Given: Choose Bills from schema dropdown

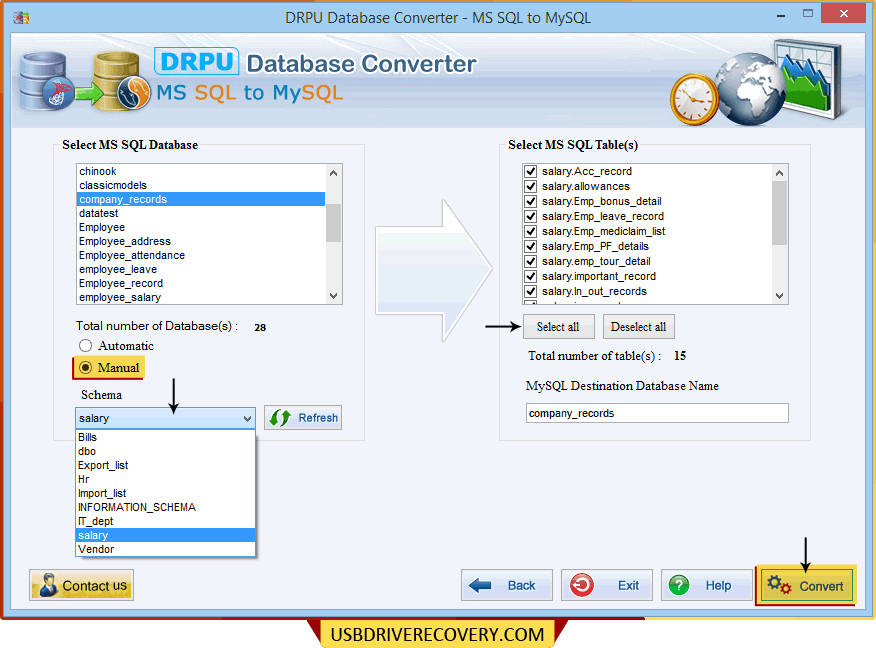Looking at the screenshot, I should click(165, 437).
